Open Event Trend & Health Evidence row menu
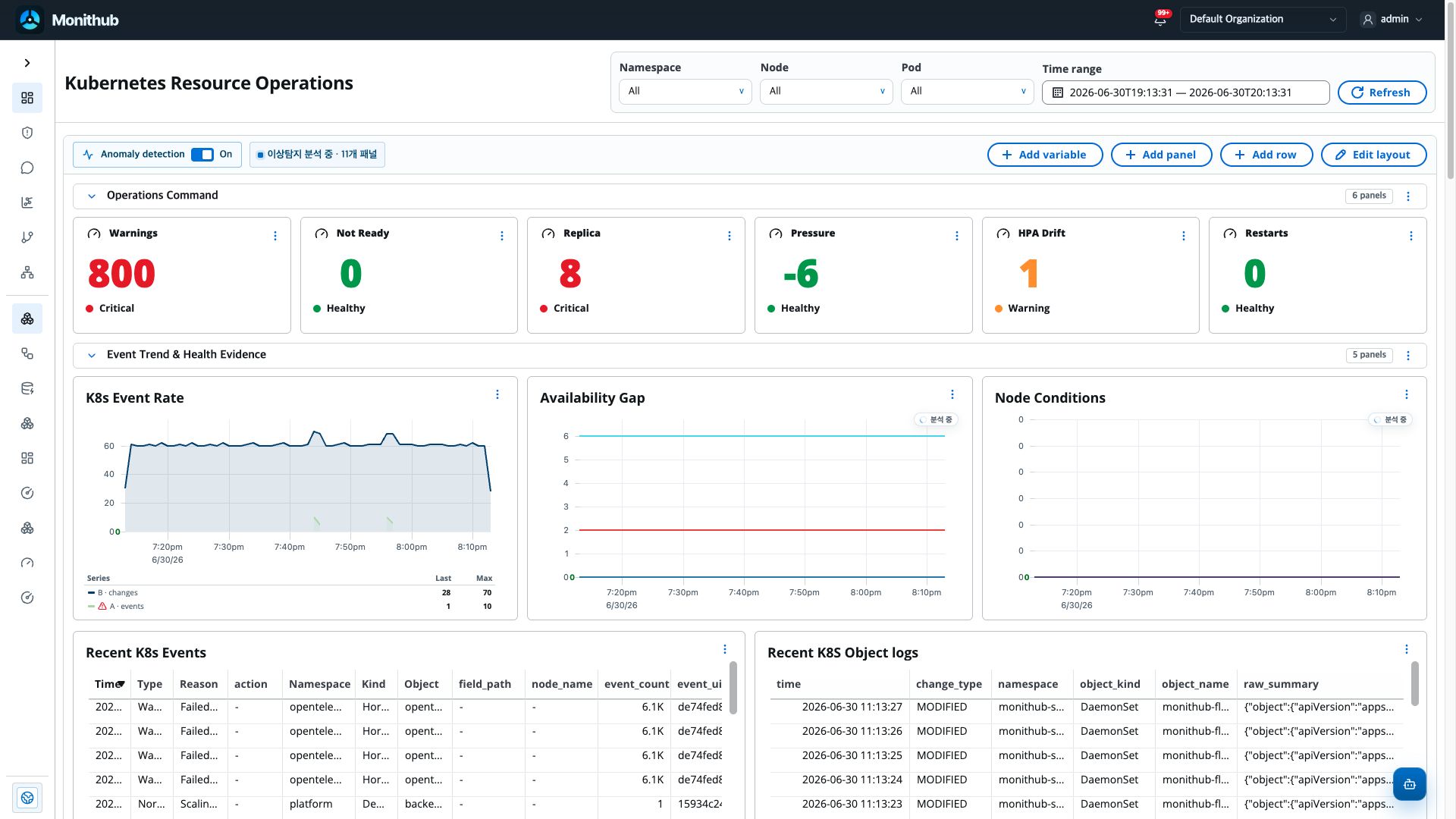 1408,356
